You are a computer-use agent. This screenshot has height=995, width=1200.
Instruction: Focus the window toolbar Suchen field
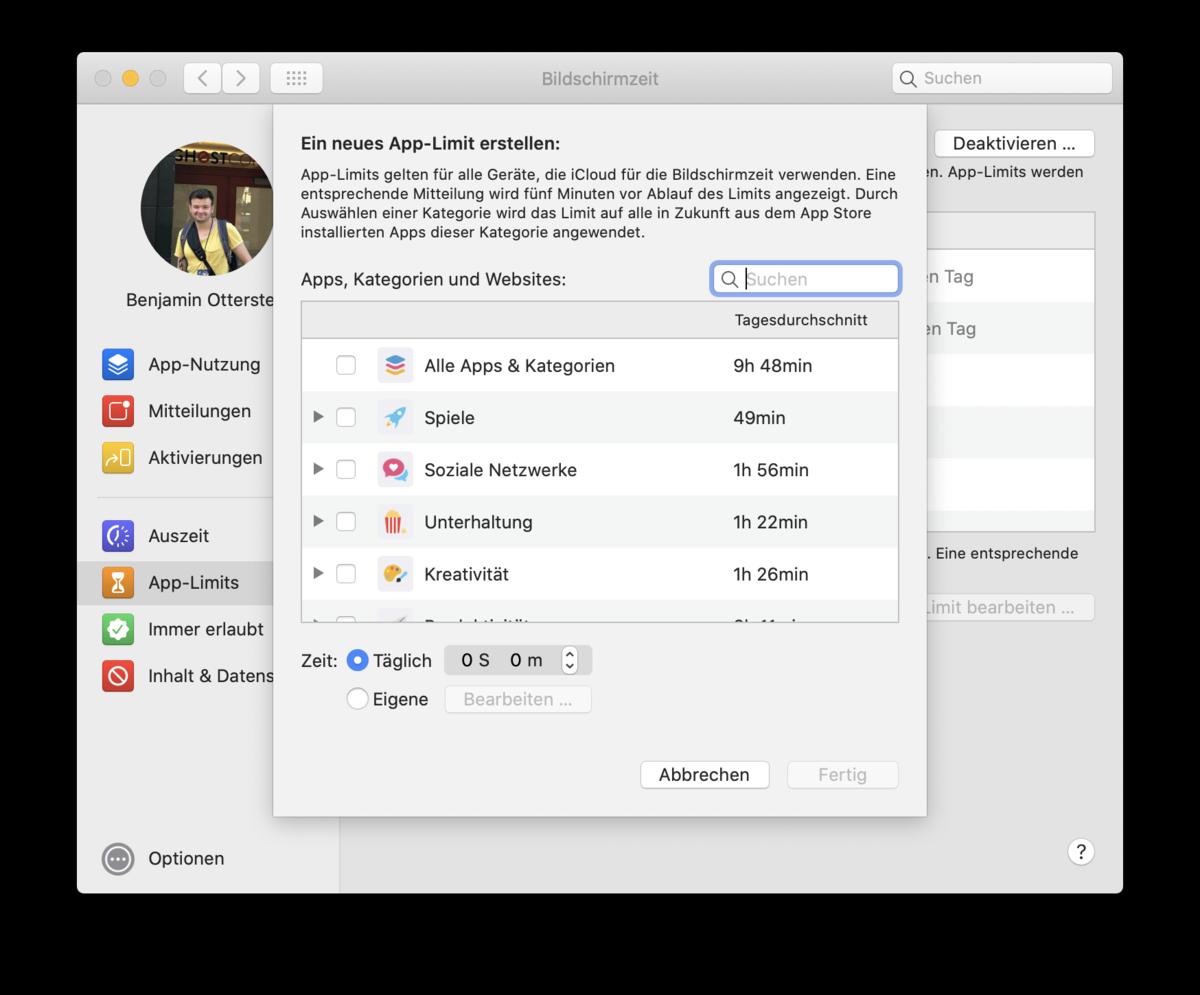pyautogui.click(x=1002, y=78)
